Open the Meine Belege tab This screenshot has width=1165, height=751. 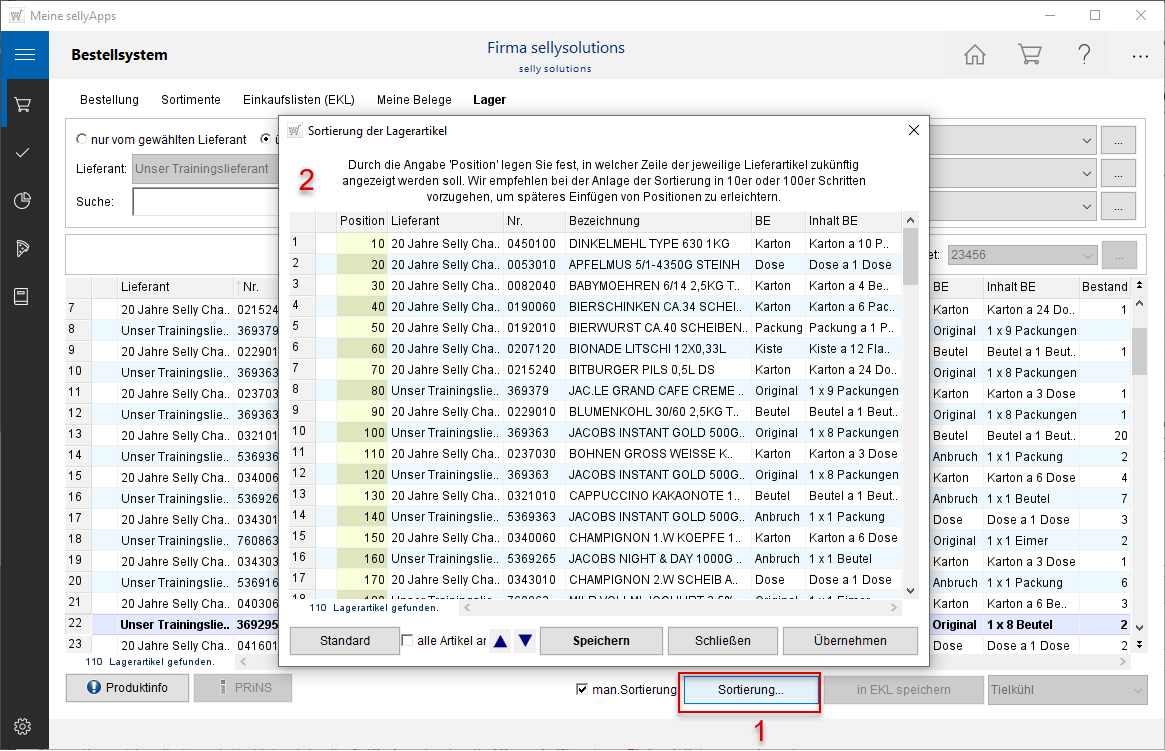414,100
